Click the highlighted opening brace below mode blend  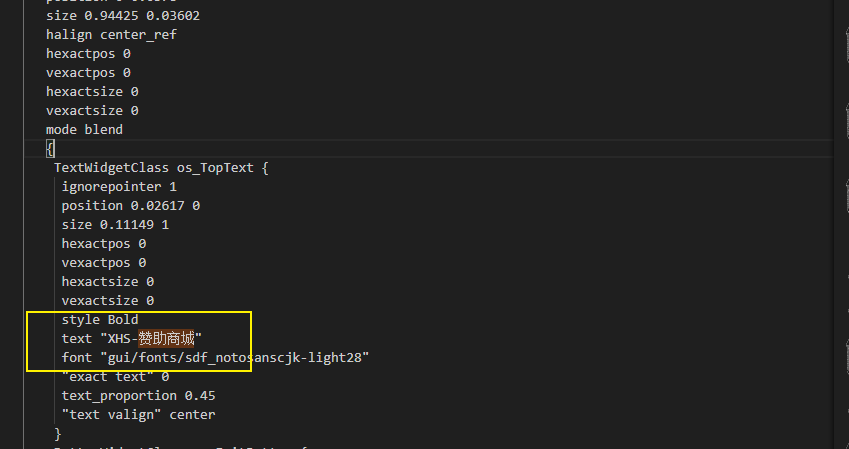50,149
